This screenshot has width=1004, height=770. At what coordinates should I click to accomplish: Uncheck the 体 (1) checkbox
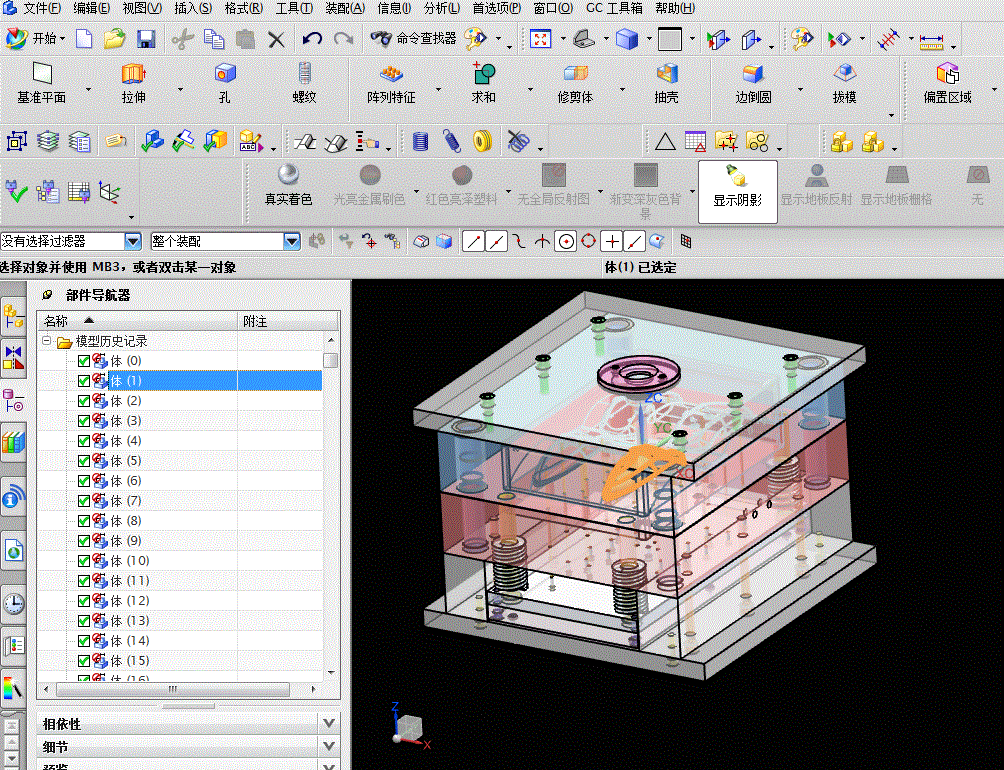pyautogui.click(x=83, y=381)
